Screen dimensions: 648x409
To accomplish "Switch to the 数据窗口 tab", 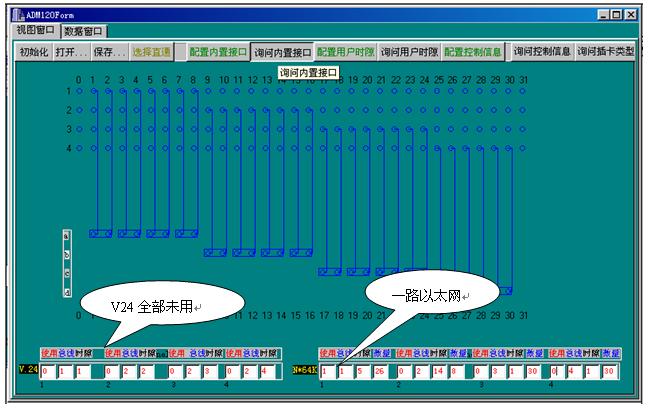I will click(83, 31).
